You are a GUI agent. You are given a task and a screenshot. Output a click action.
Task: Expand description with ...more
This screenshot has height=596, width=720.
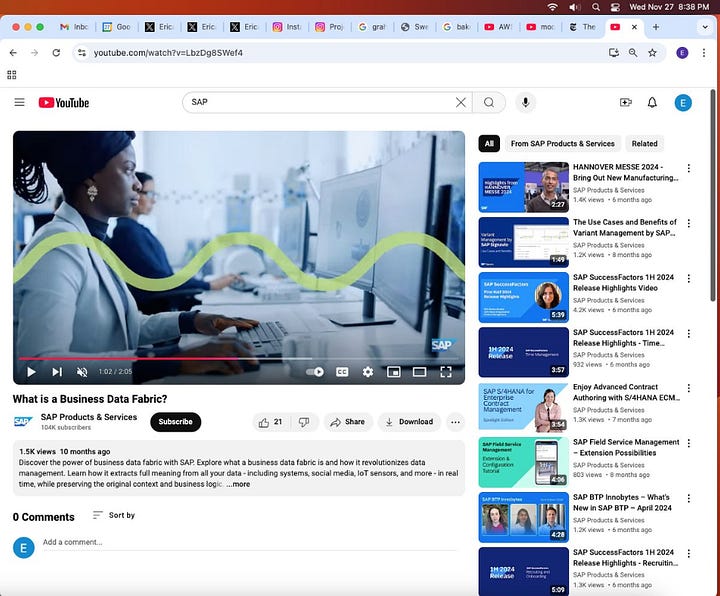pos(238,484)
